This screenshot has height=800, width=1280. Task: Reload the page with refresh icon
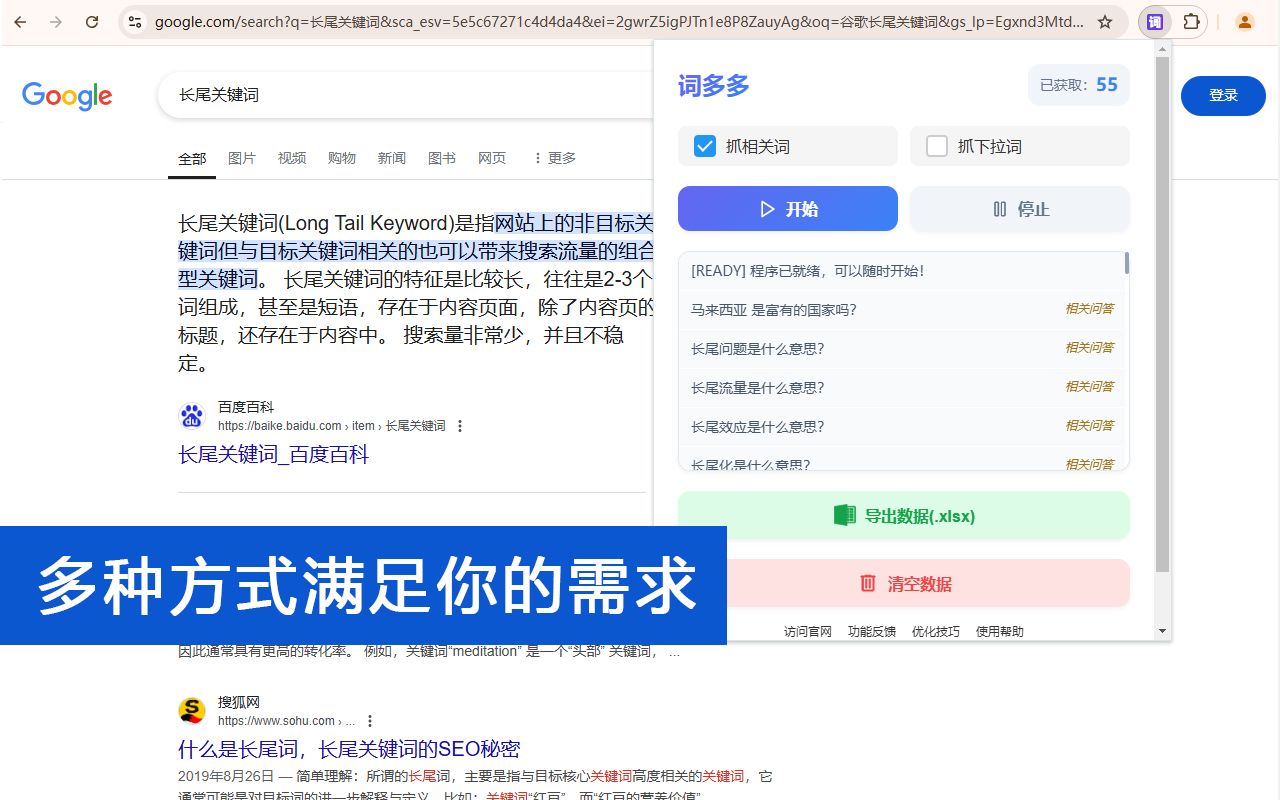tap(92, 21)
